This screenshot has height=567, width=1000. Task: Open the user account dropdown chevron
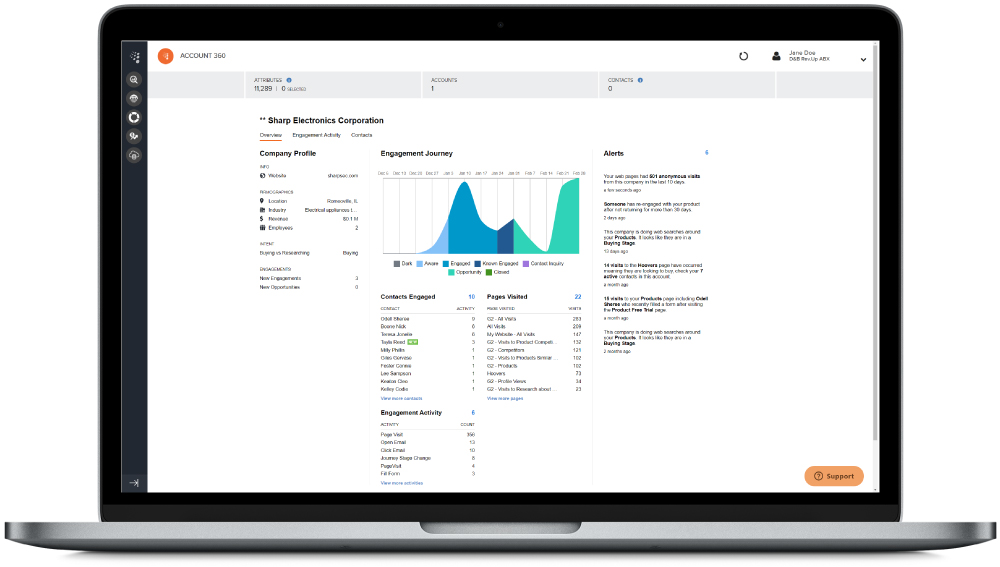pyautogui.click(x=863, y=59)
